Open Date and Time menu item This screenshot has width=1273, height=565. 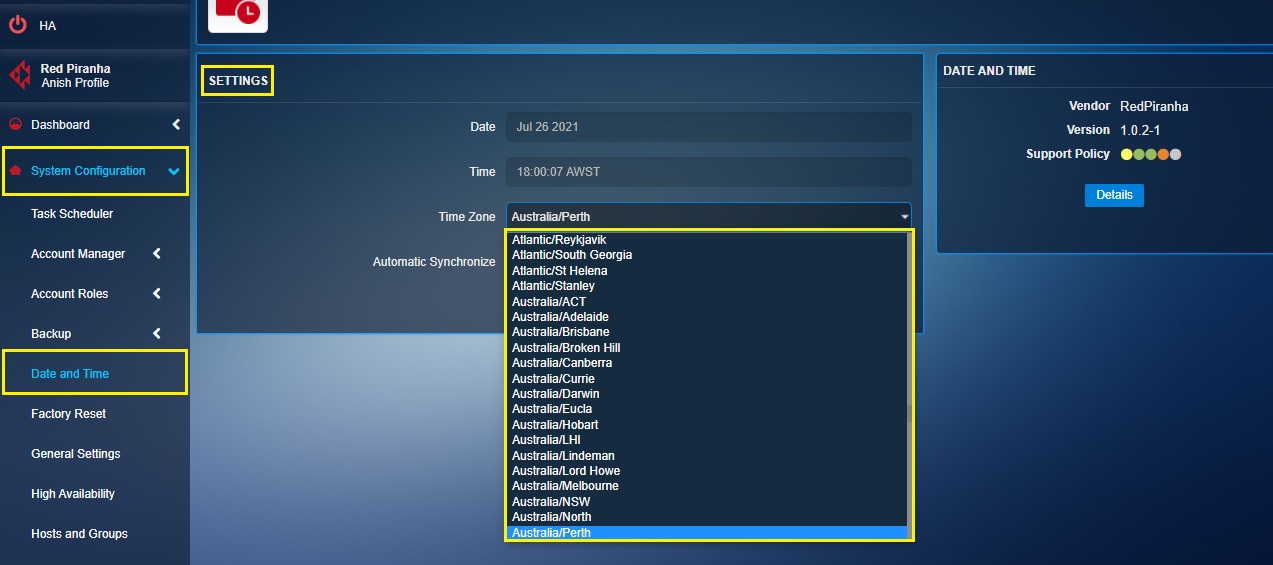tap(70, 374)
